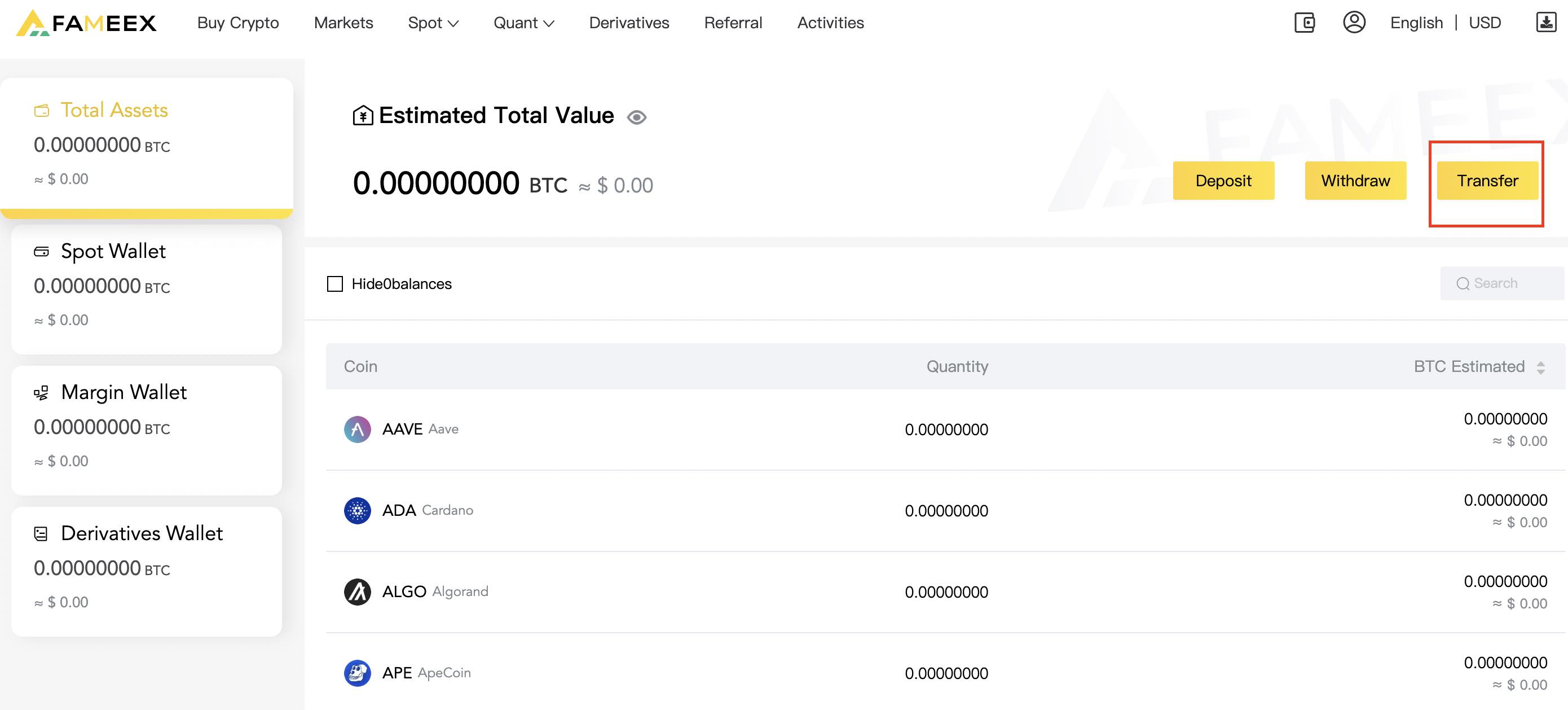Enable the Hide0balances checkbox
The height and width of the screenshot is (710, 1568).
pyautogui.click(x=335, y=284)
